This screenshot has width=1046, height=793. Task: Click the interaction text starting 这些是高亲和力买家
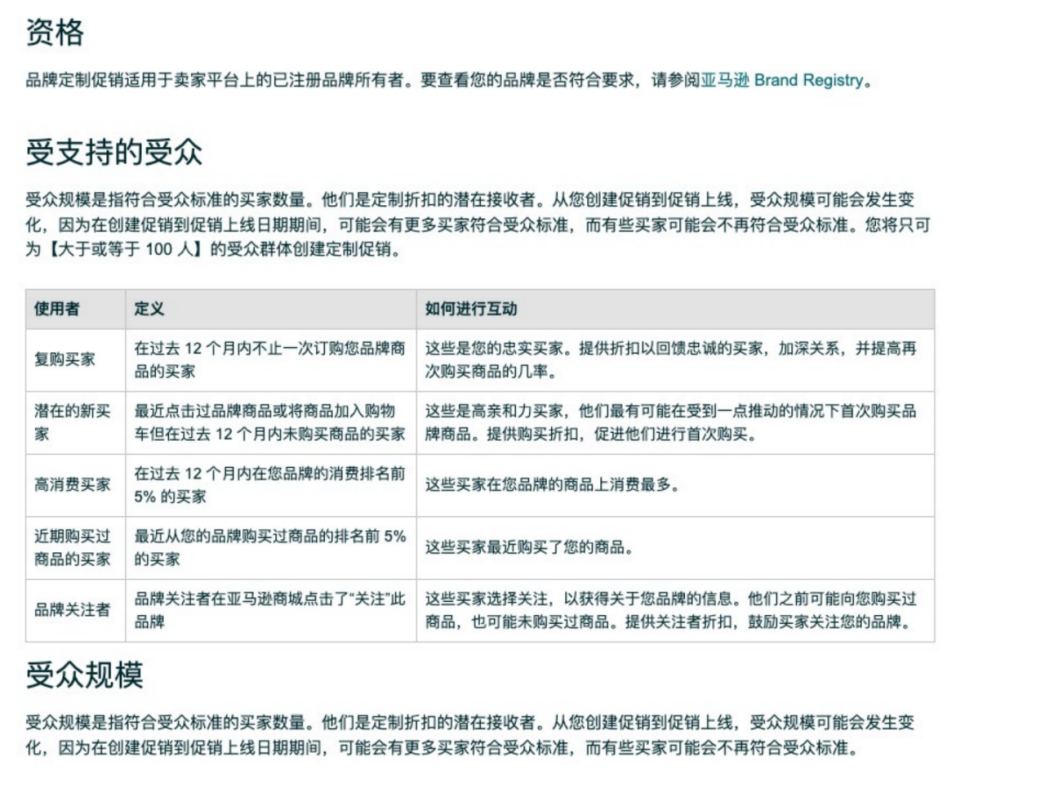coord(671,423)
